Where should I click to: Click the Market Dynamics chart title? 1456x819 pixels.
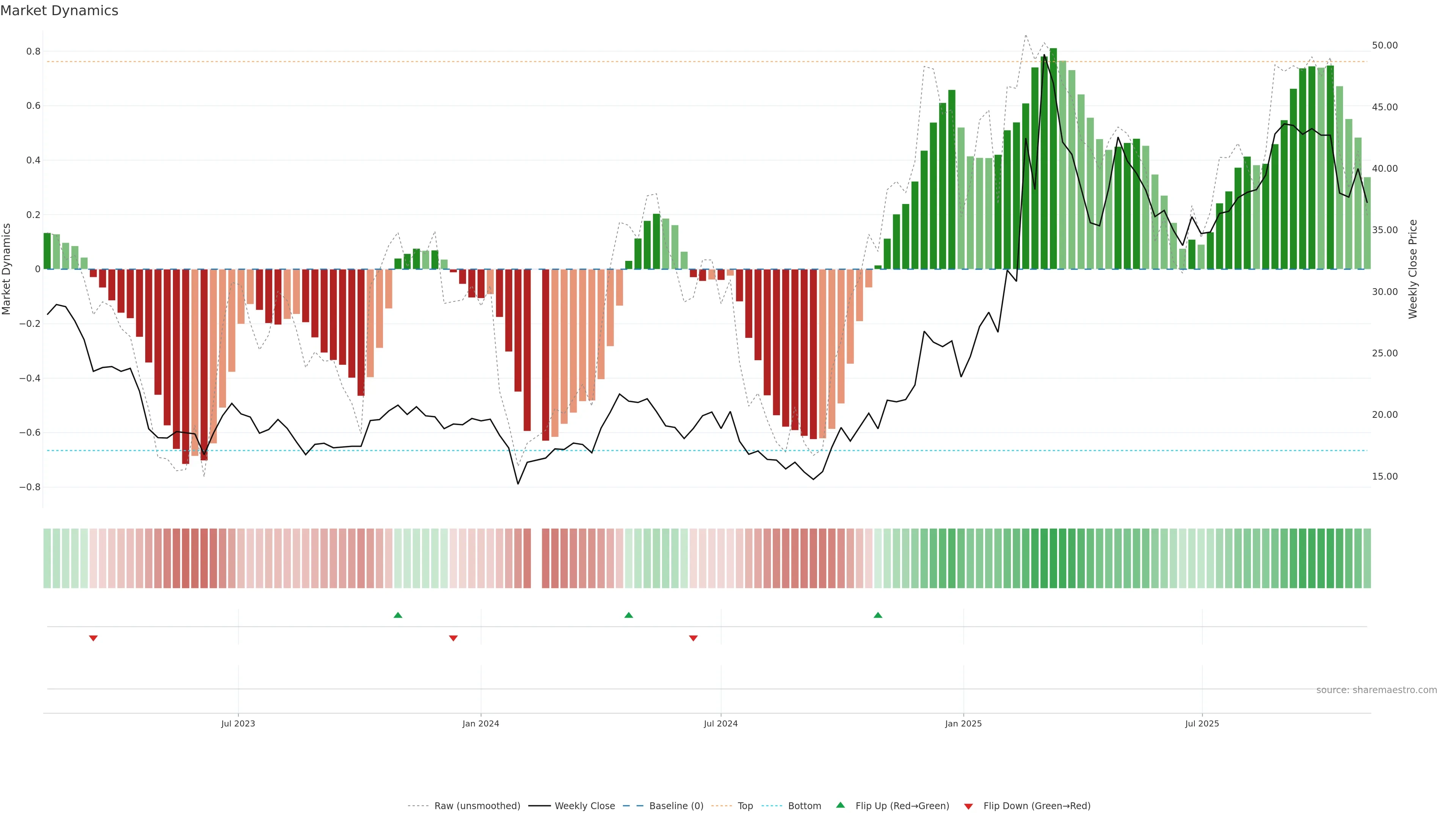tap(60, 11)
